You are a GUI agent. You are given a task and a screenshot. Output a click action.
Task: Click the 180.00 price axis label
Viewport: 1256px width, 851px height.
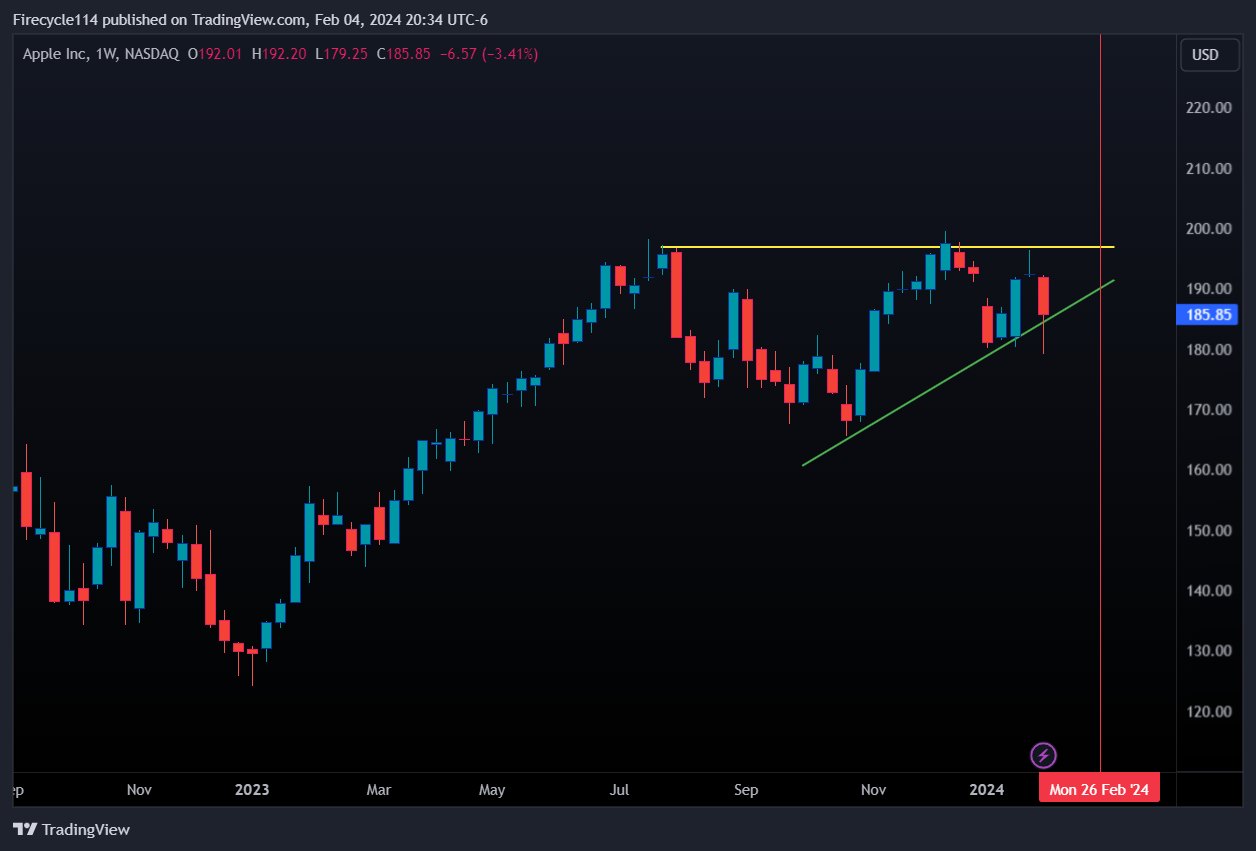pyautogui.click(x=1208, y=349)
